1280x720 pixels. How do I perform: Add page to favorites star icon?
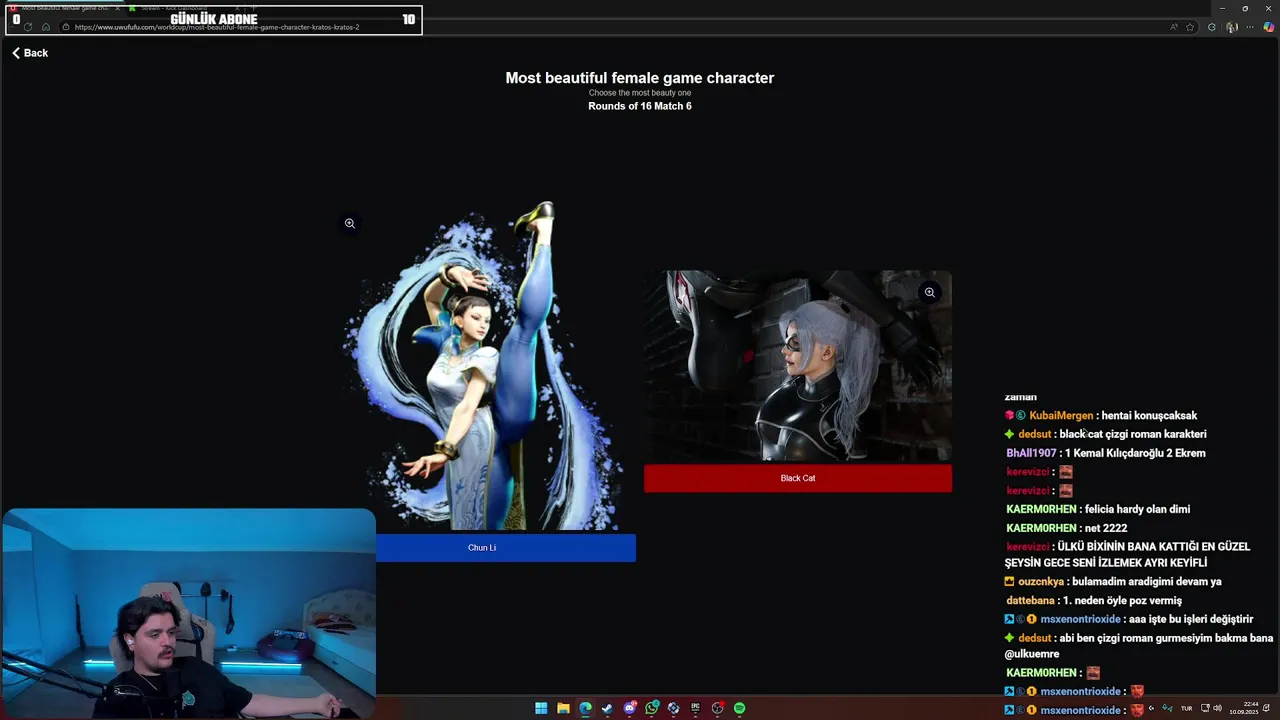[x=1190, y=27]
